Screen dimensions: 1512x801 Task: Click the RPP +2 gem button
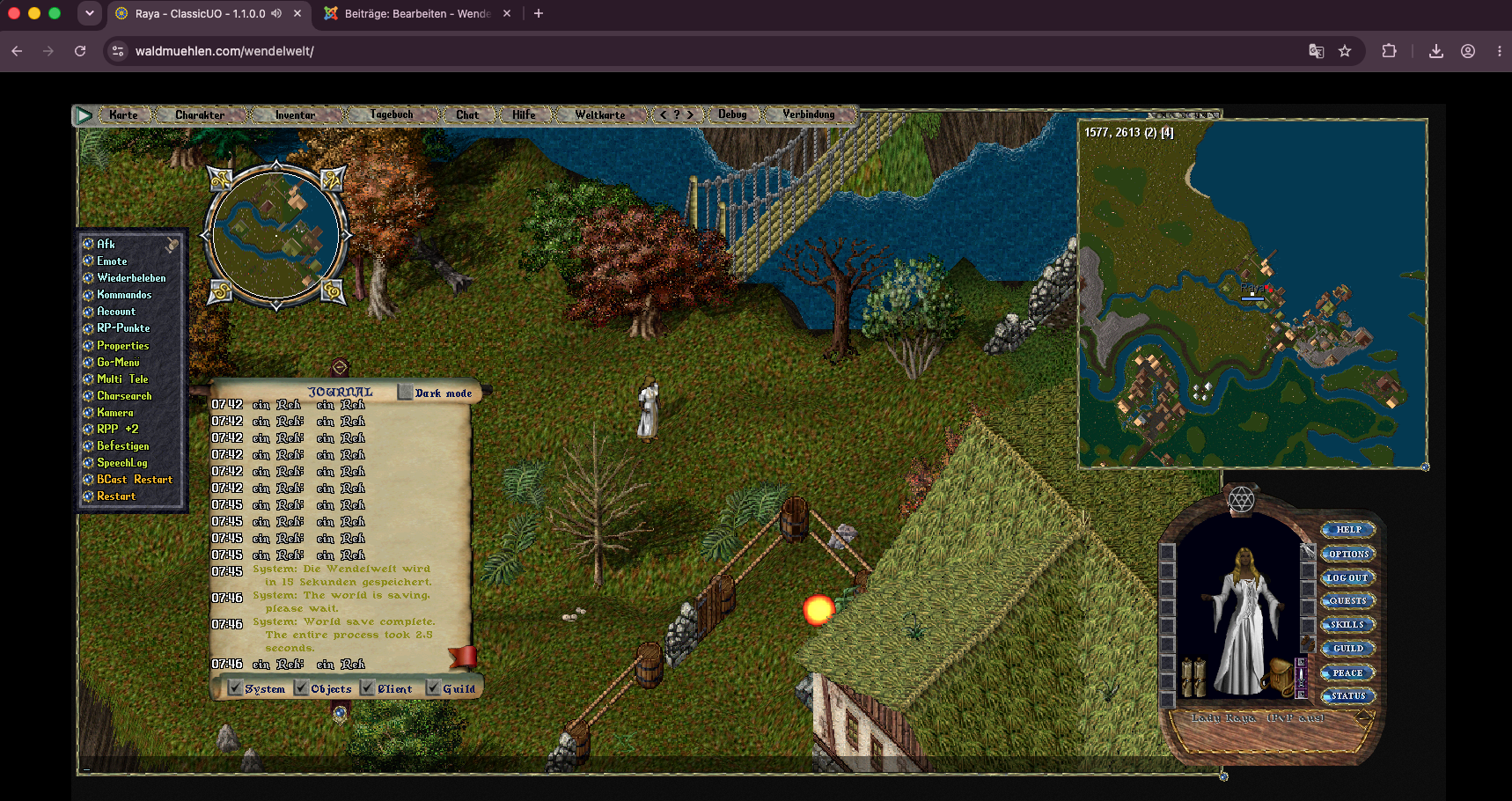88,429
